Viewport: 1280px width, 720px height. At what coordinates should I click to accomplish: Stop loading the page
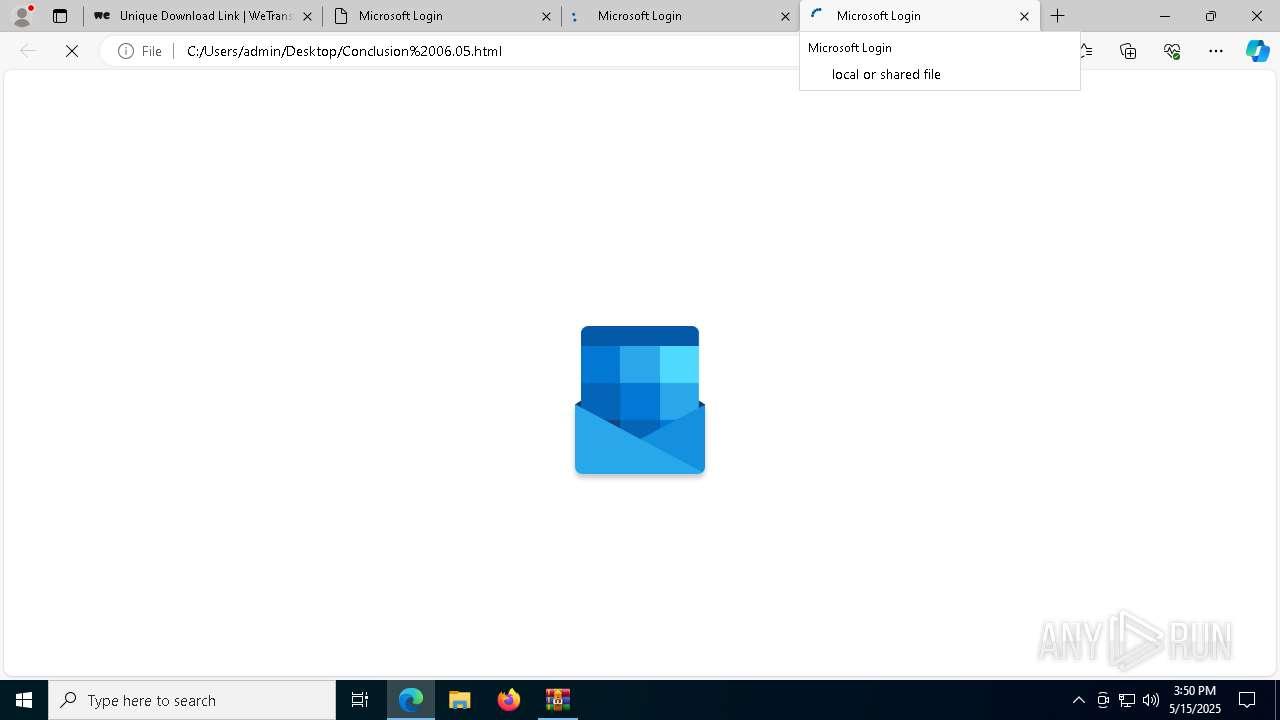(x=72, y=51)
